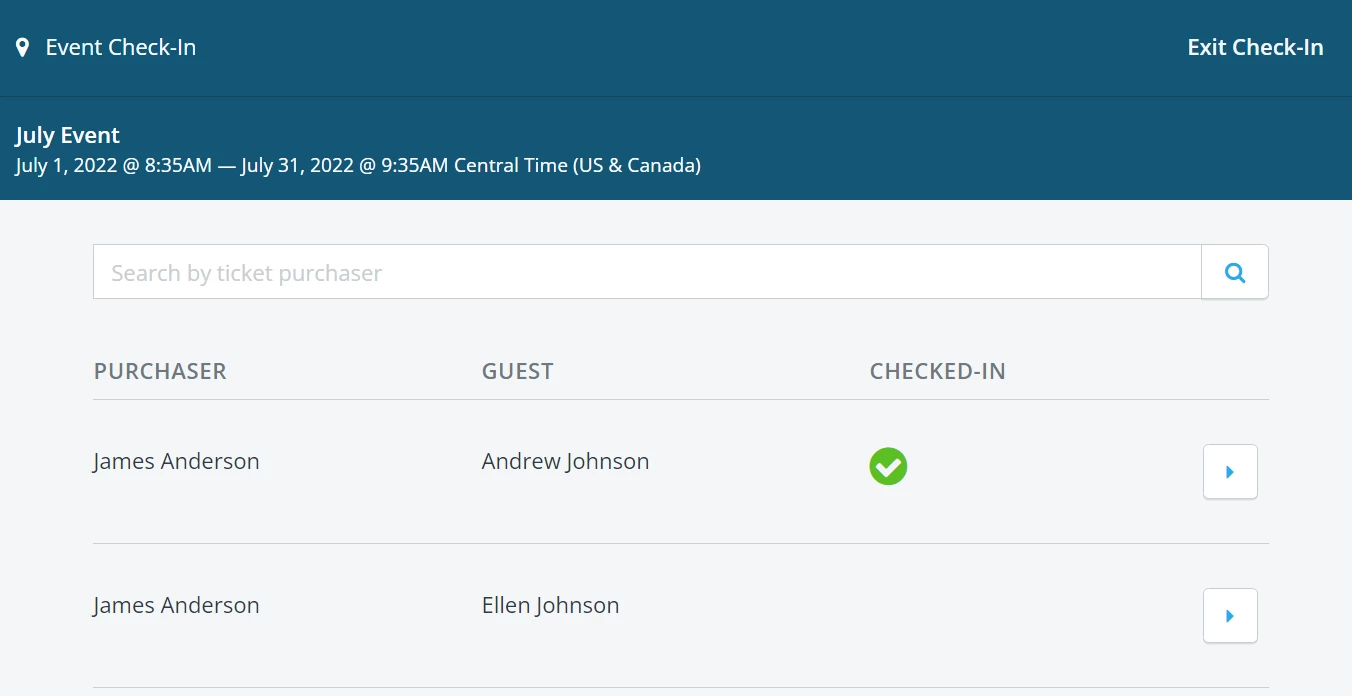1352x696 pixels.
Task: Select the Event Check-In header title
Action: click(x=120, y=46)
